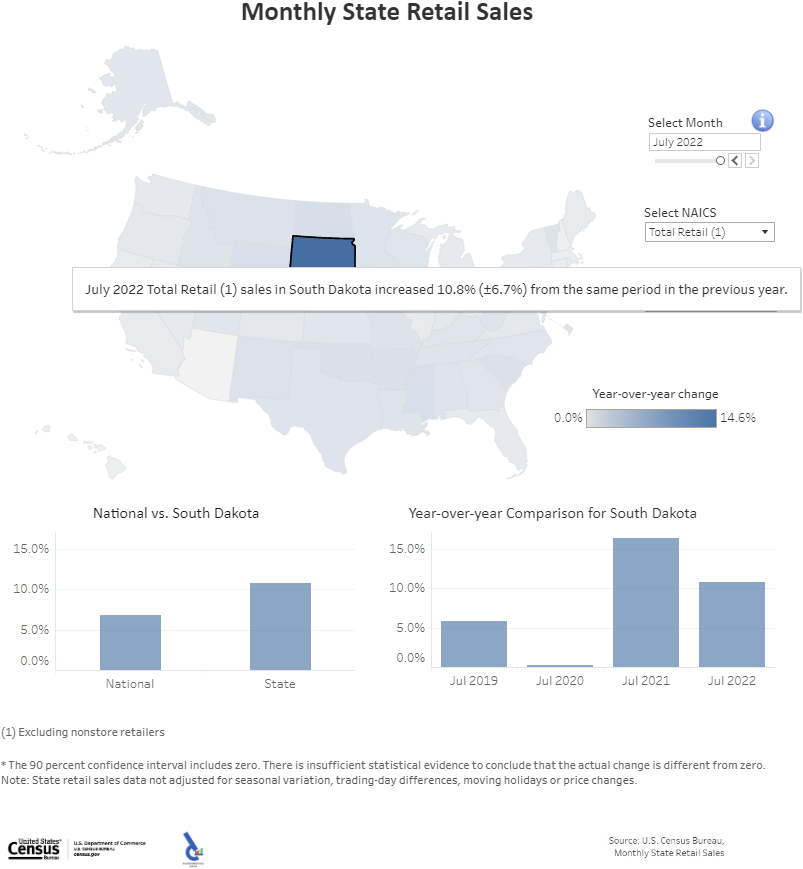Select the Jul 2019 bar
The height and width of the screenshot is (869, 803).
(474, 644)
